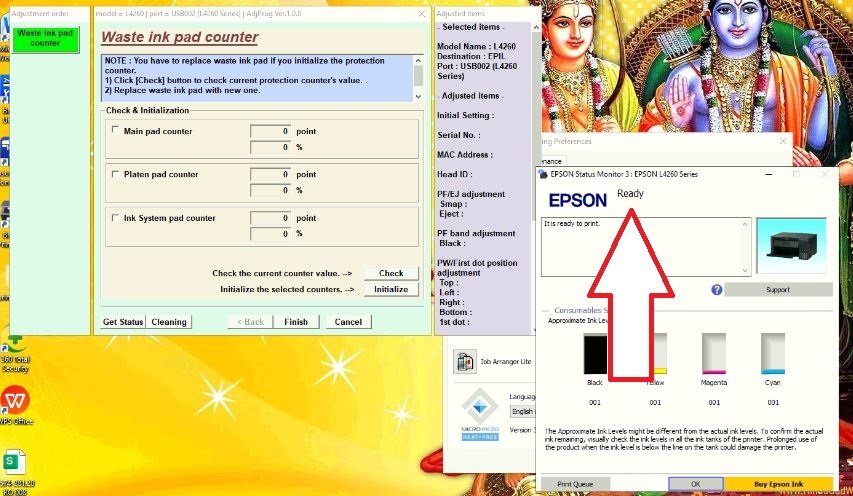Open the help question mark icon
This screenshot has height=496, width=853.
point(716,289)
